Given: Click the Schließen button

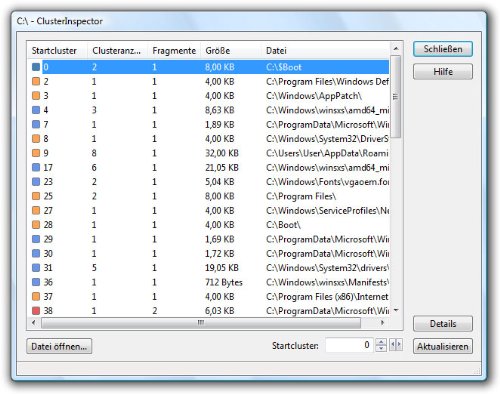Looking at the screenshot, I should (443, 49).
